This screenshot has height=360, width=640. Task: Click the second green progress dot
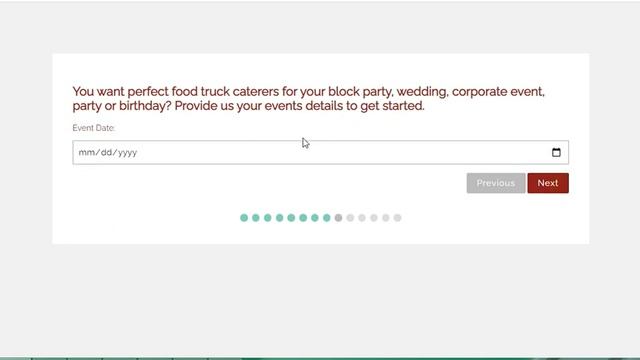[x=256, y=218]
